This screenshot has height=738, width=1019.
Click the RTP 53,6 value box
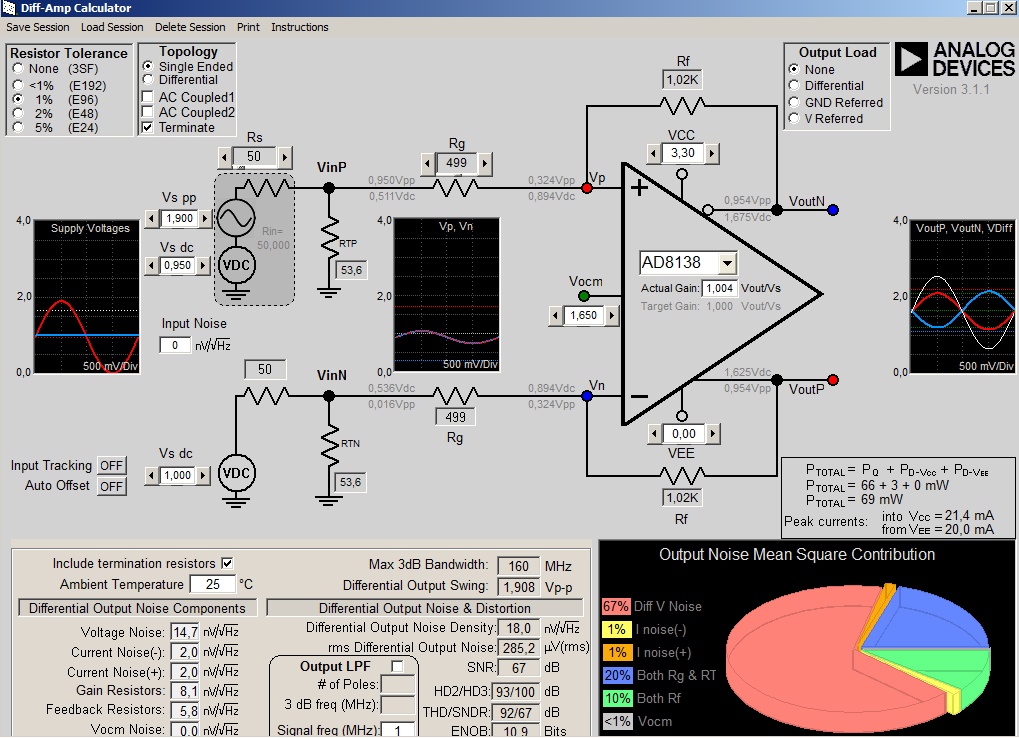point(352,270)
